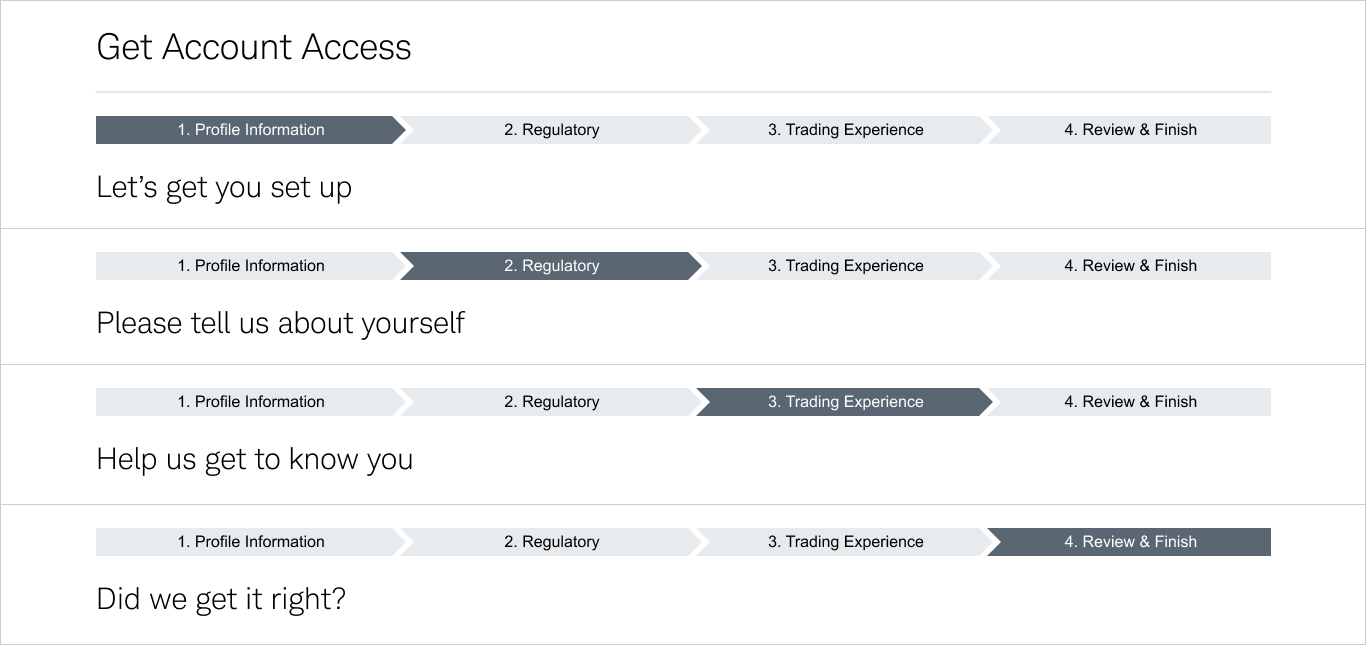The height and width of the screenshot is (645, 1366).
Task: Click the 'Help us get to know you' heading
Action: click(254, 459)
